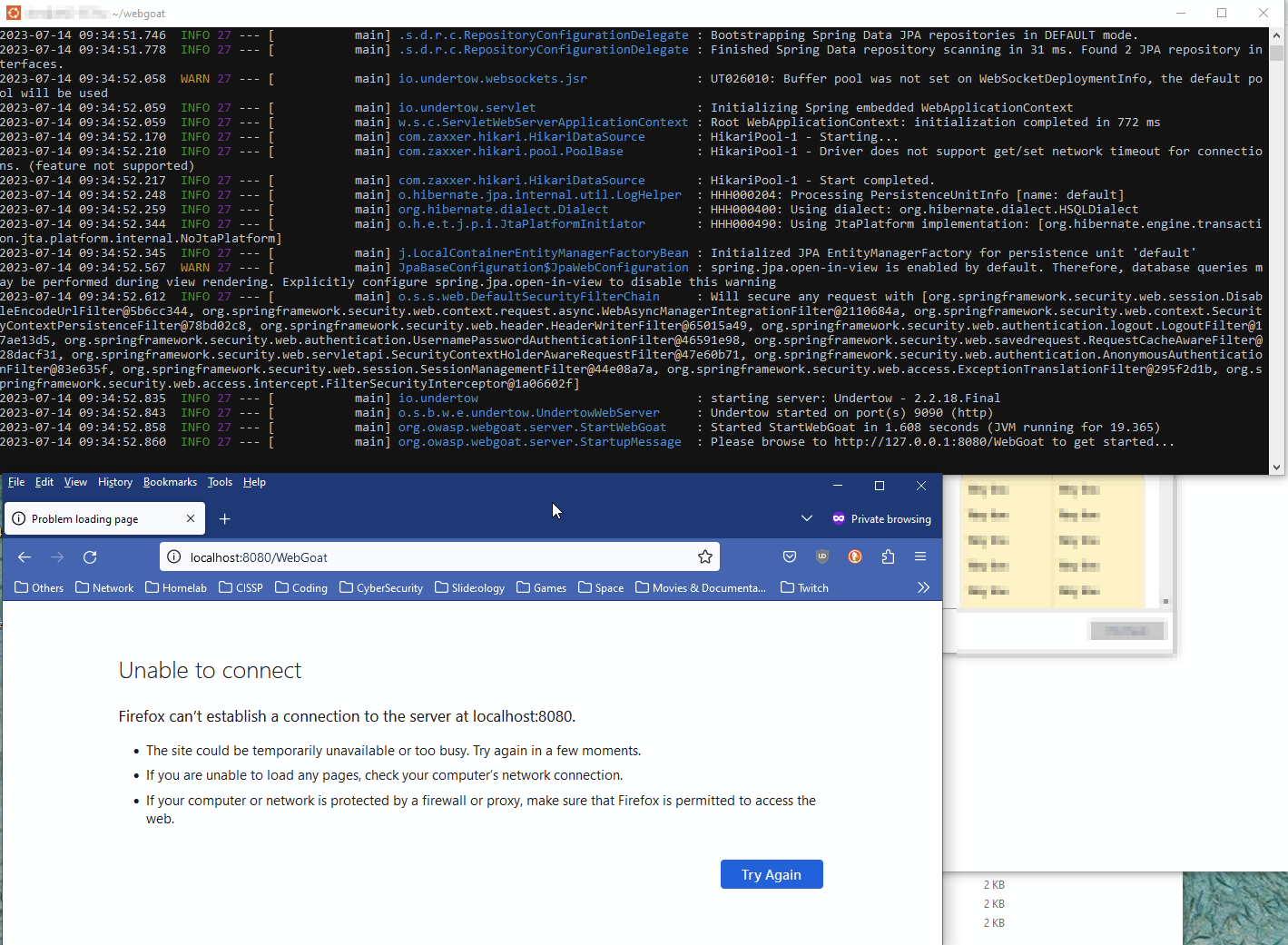Reload the current Firefox page
The width and height of the screenshot is (1288, 945).
[x=90, y=556]
